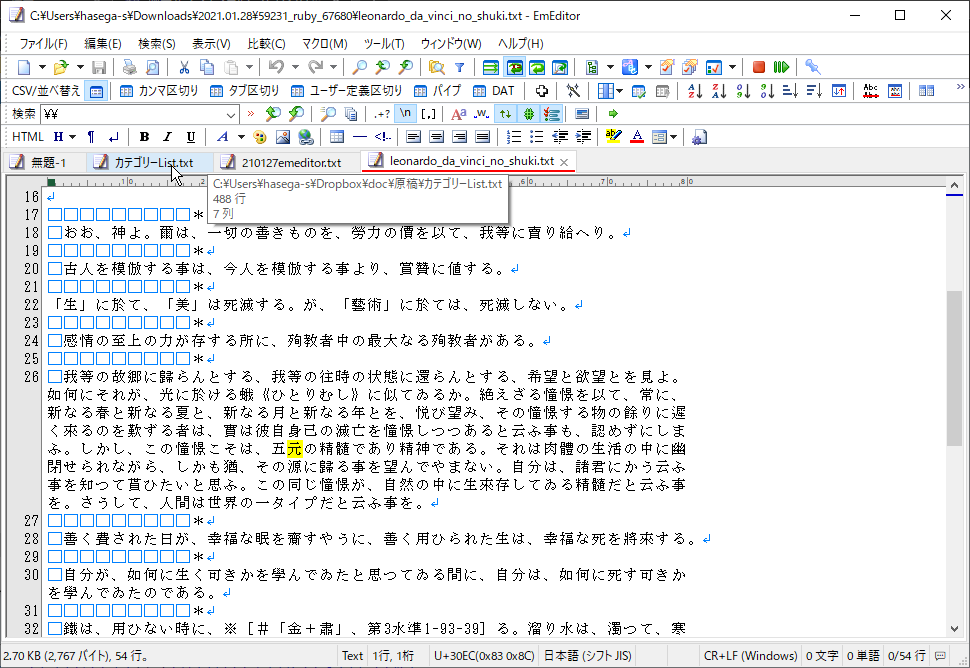Sort A to Z ascending
The image size is (970, 668).
695,91
